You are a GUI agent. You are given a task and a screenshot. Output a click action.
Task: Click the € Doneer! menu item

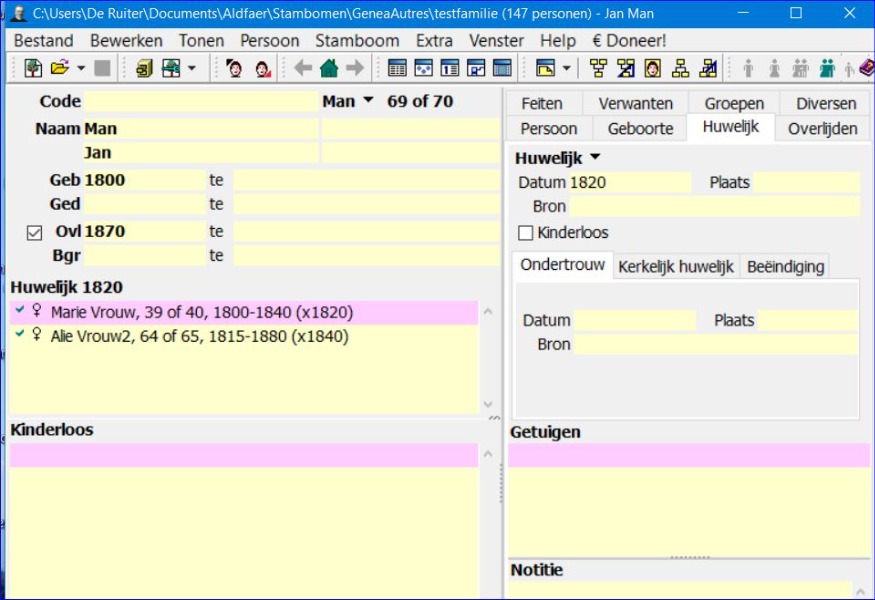pos(629,41)
